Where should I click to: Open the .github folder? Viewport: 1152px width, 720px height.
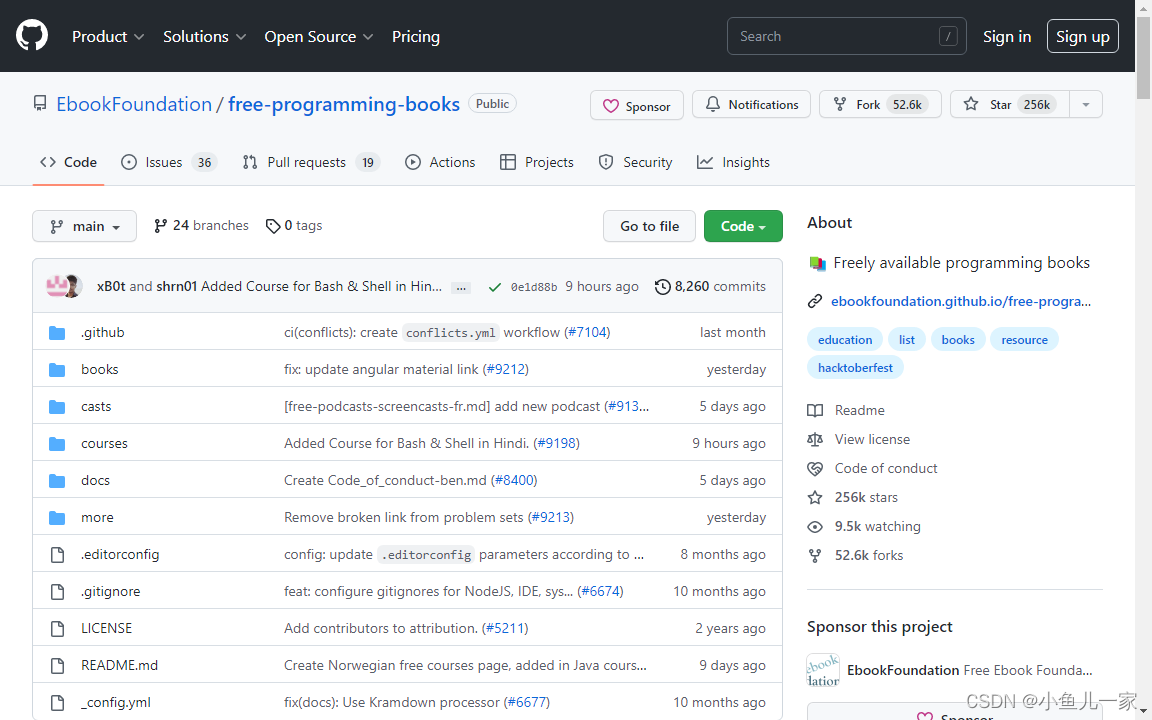pos(102,332)
